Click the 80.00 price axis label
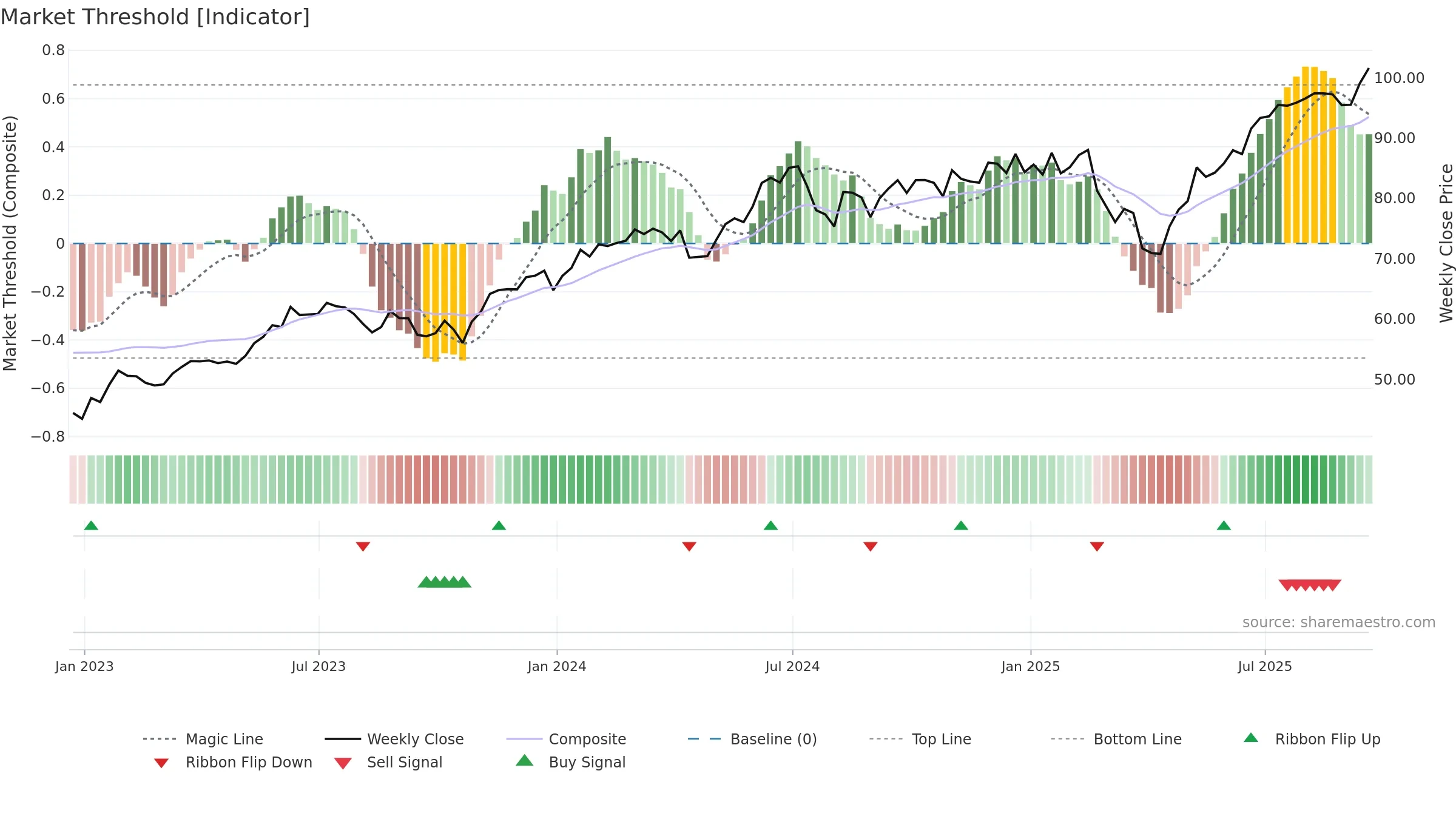The image size is (1456, 819). point(1395,198)
